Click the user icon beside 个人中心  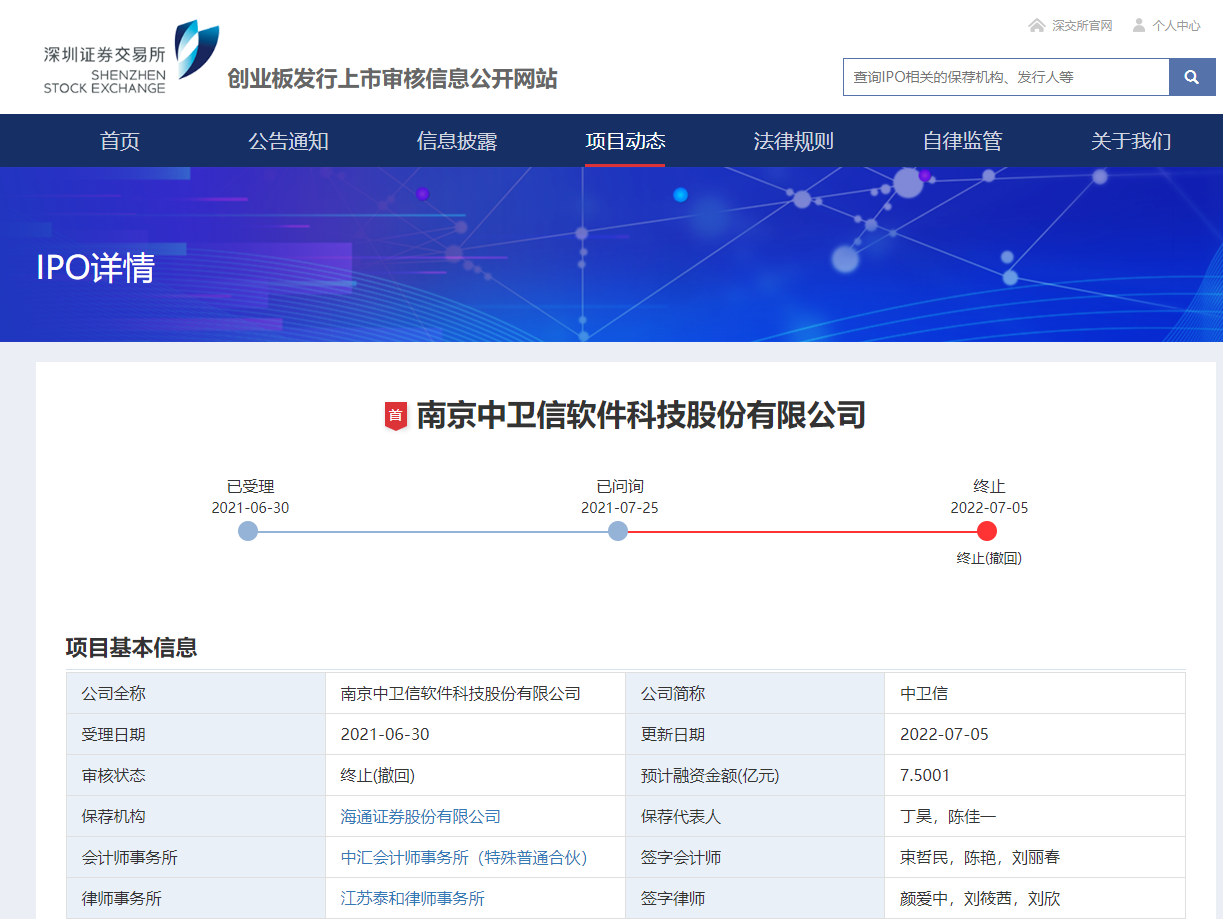pyautogui.click(x=1139, y=25)
